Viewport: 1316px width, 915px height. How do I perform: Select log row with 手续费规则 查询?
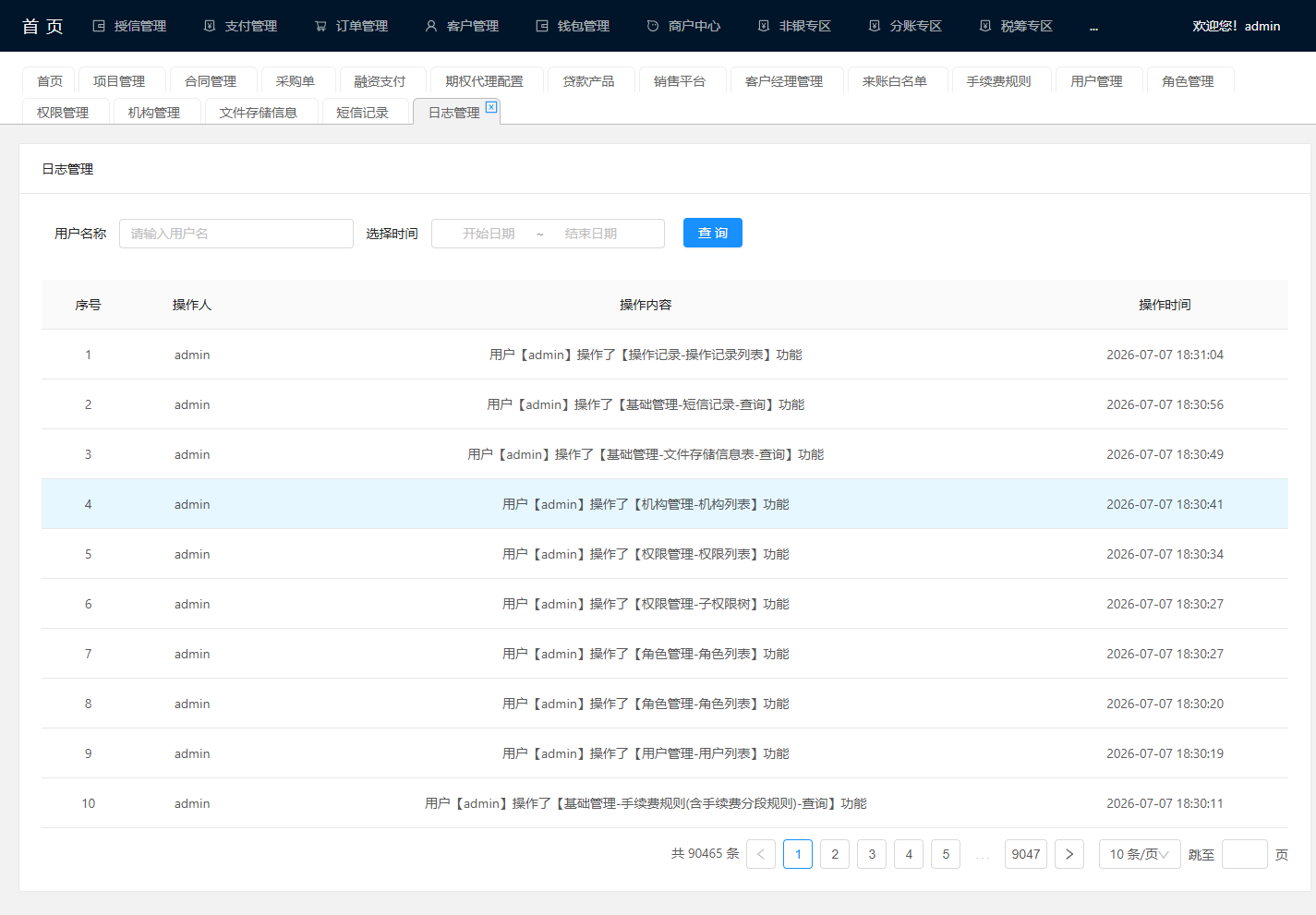[665, 803]
